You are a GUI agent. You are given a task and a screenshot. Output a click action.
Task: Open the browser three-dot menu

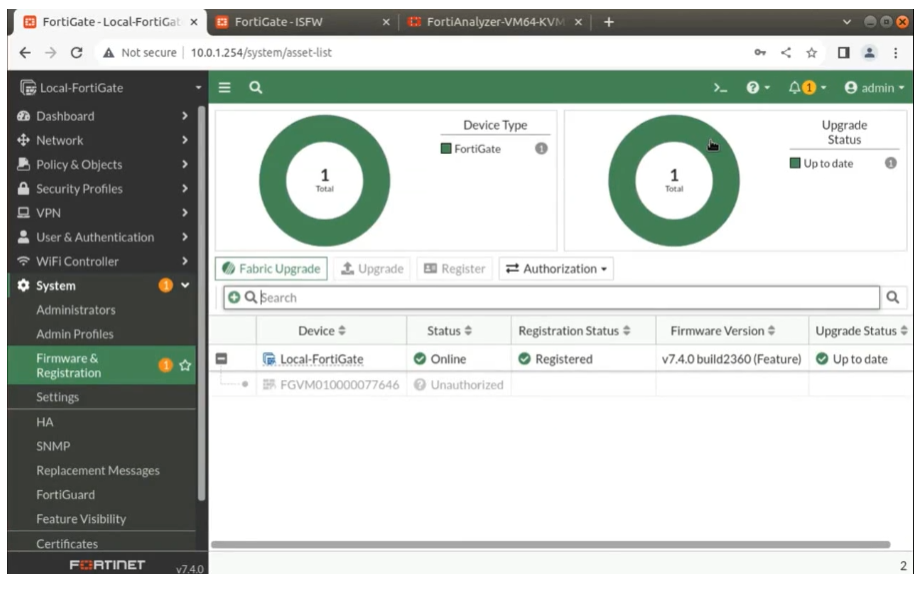pyautogui.click(x=895, y=52)
